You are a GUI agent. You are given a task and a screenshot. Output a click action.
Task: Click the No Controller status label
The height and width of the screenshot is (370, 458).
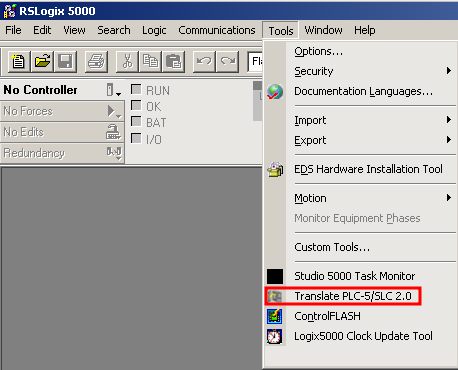click(x=40, y=90)
